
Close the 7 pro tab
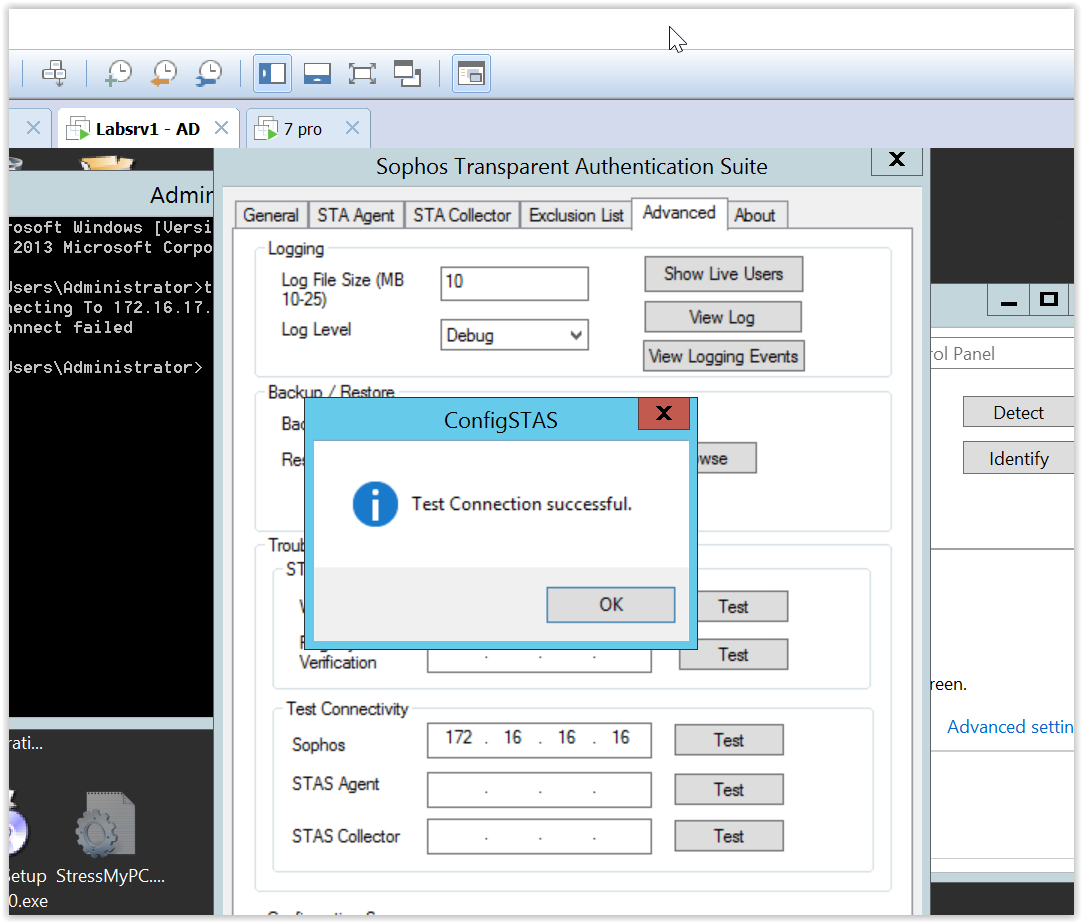(353, 128)
